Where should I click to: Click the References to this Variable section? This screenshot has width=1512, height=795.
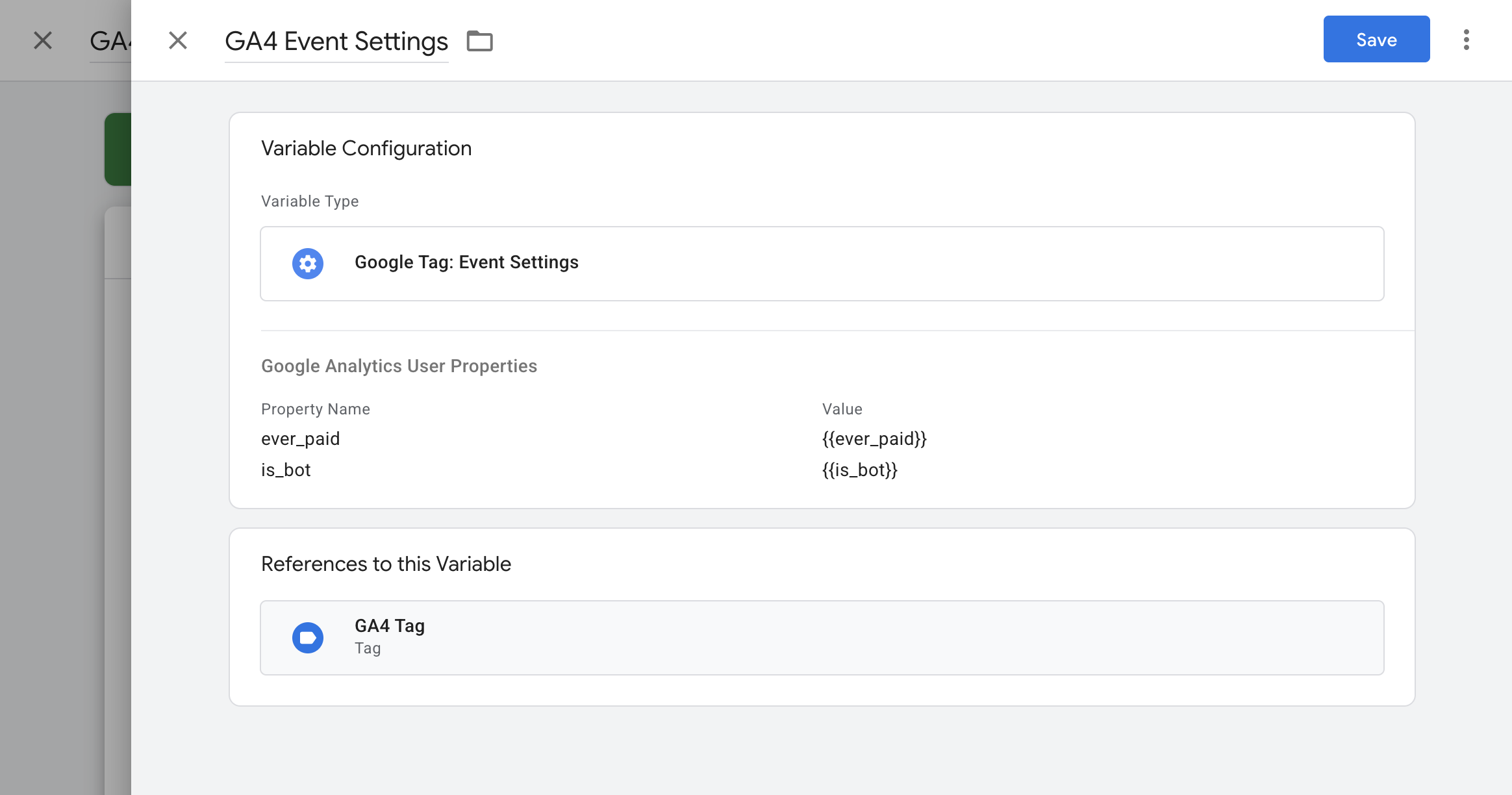(x=386, y=563)
